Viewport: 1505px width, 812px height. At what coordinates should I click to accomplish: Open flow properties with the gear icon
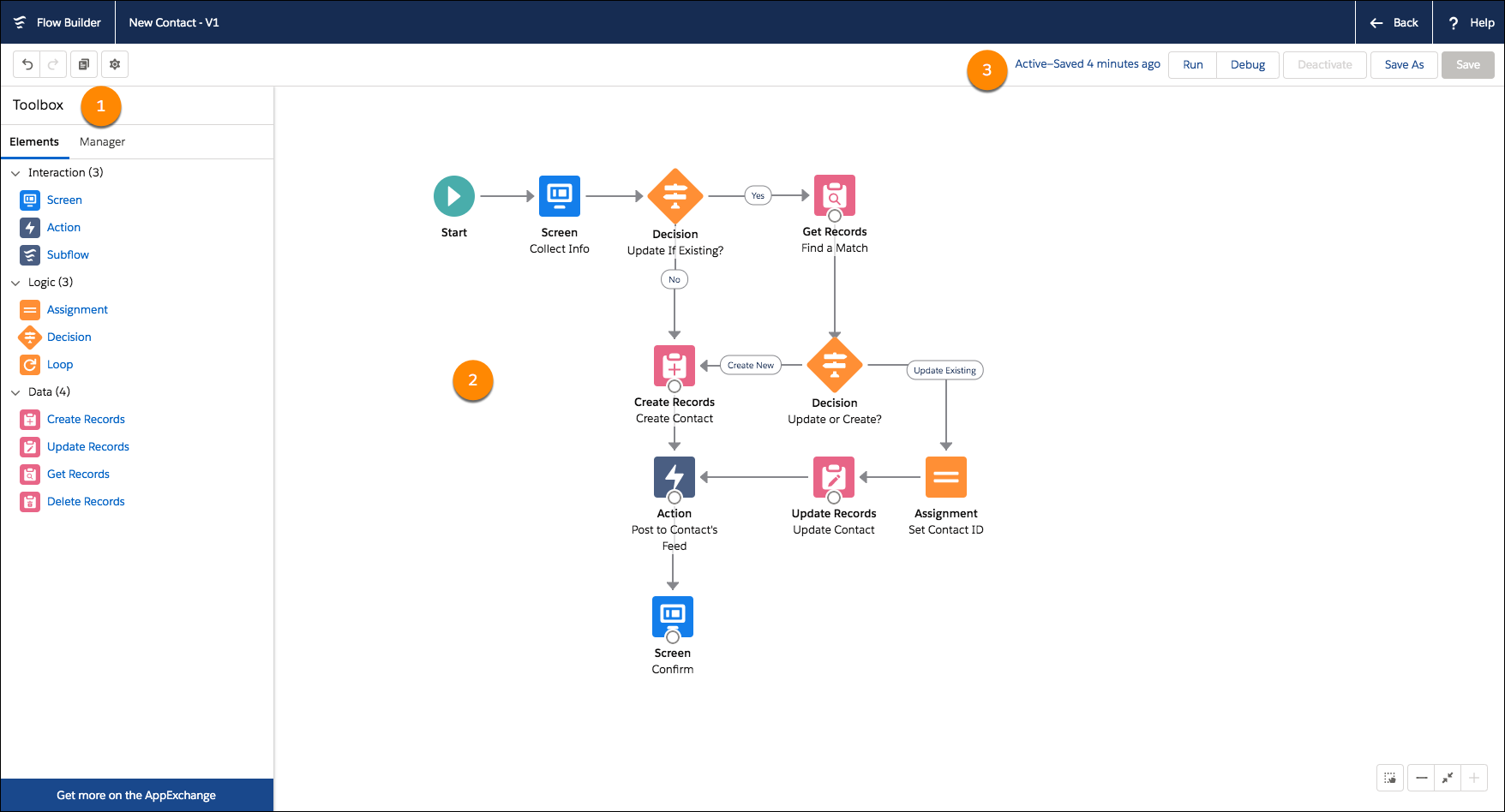115,64
